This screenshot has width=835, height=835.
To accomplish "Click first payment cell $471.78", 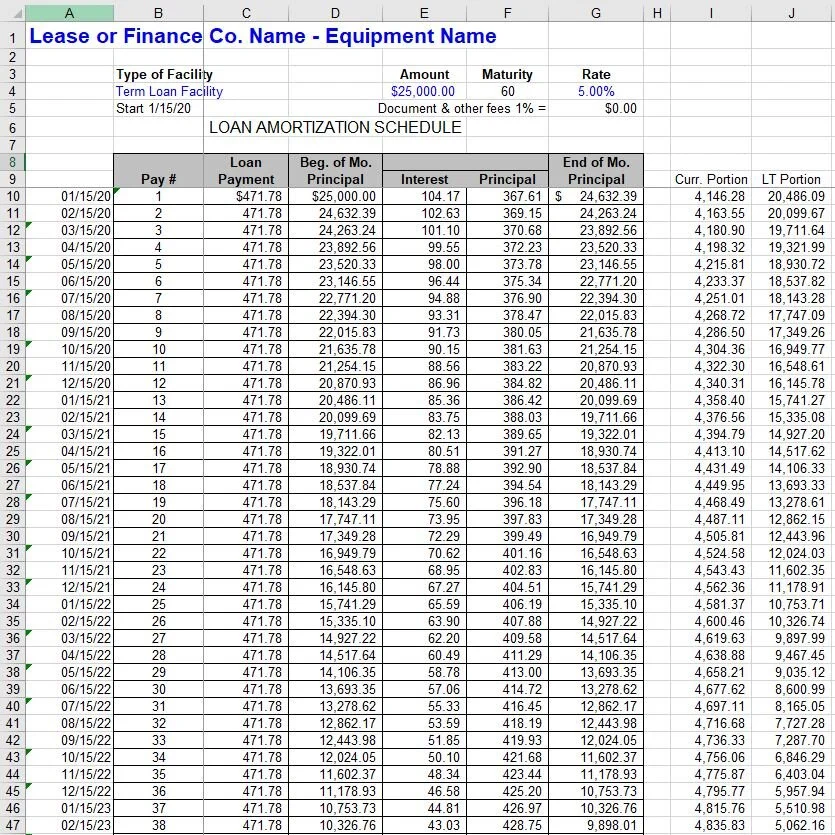I will coord(246,196).
